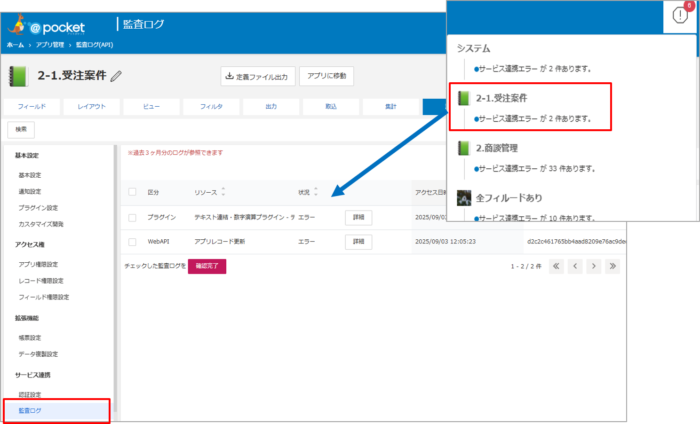700x424 pixels.
Task: Click the pencil icon to rename app
Action: 116,76
